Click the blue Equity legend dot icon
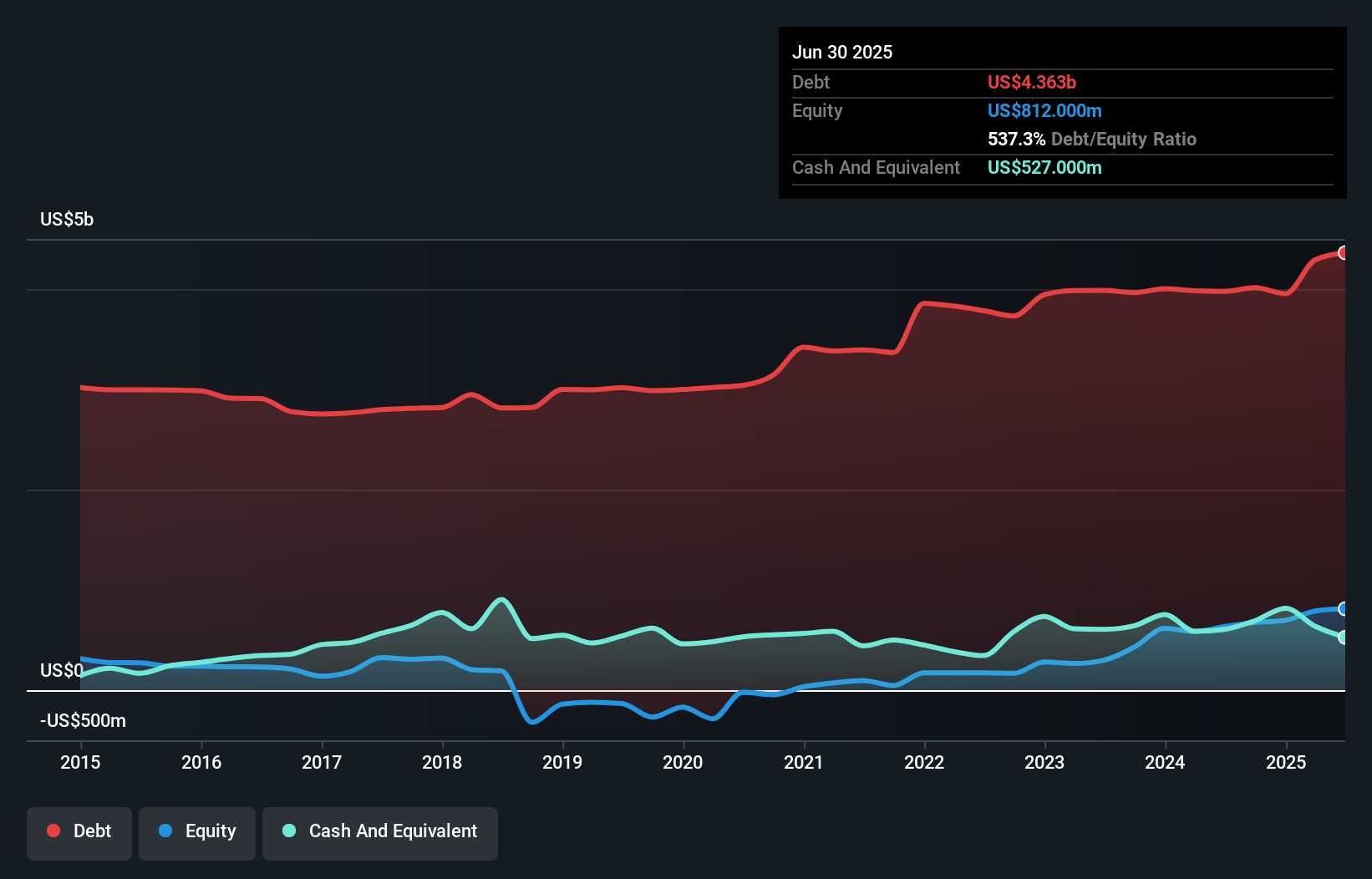The image size is (1372, 879). click(x=165, y=831)
